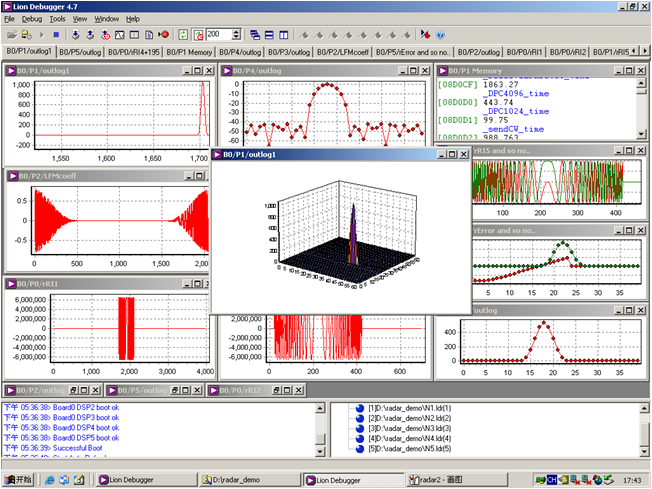Open the Help menu
Screen dimensions: 652x489
(x=133, y=19)
